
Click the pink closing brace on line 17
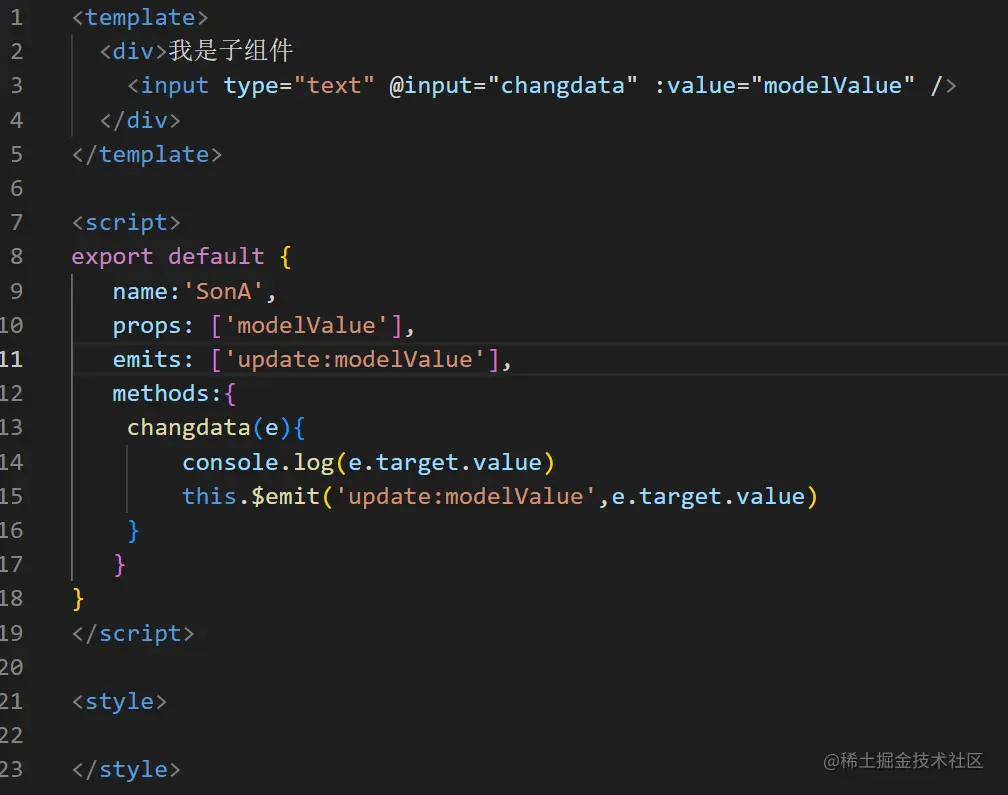click(x=119, y=565)
